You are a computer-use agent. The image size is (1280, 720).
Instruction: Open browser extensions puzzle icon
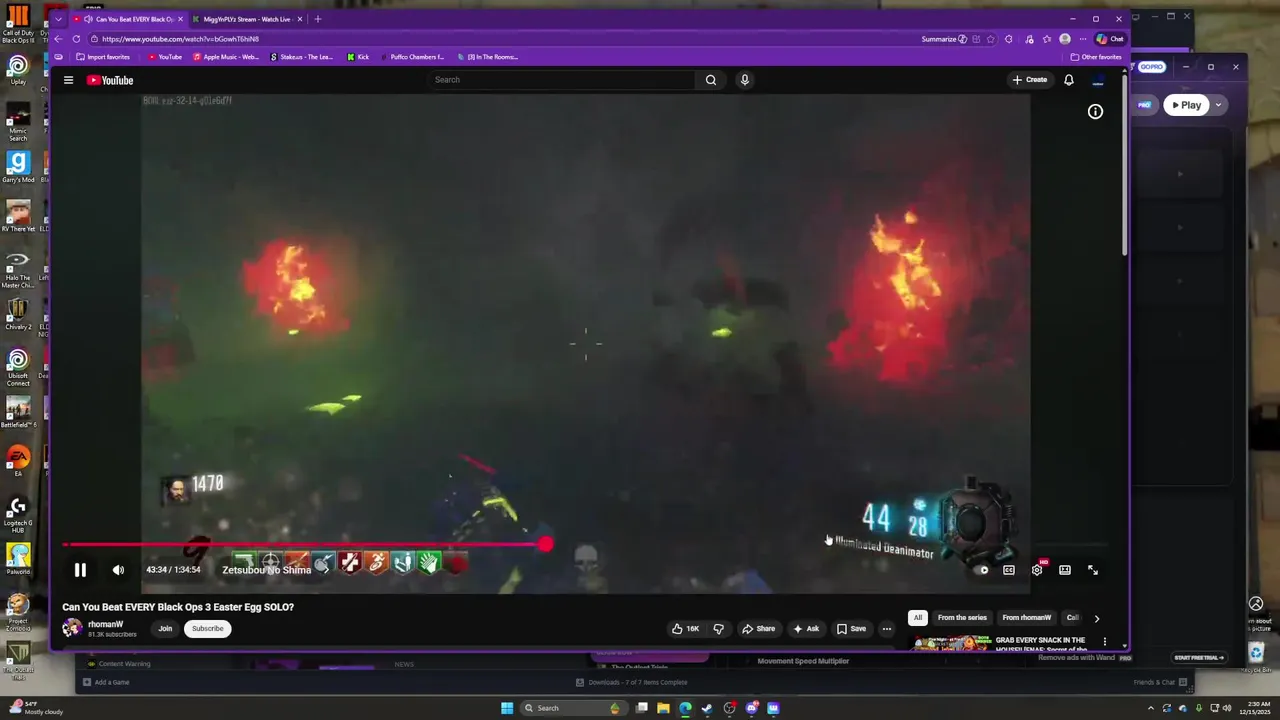(1009, 39)
